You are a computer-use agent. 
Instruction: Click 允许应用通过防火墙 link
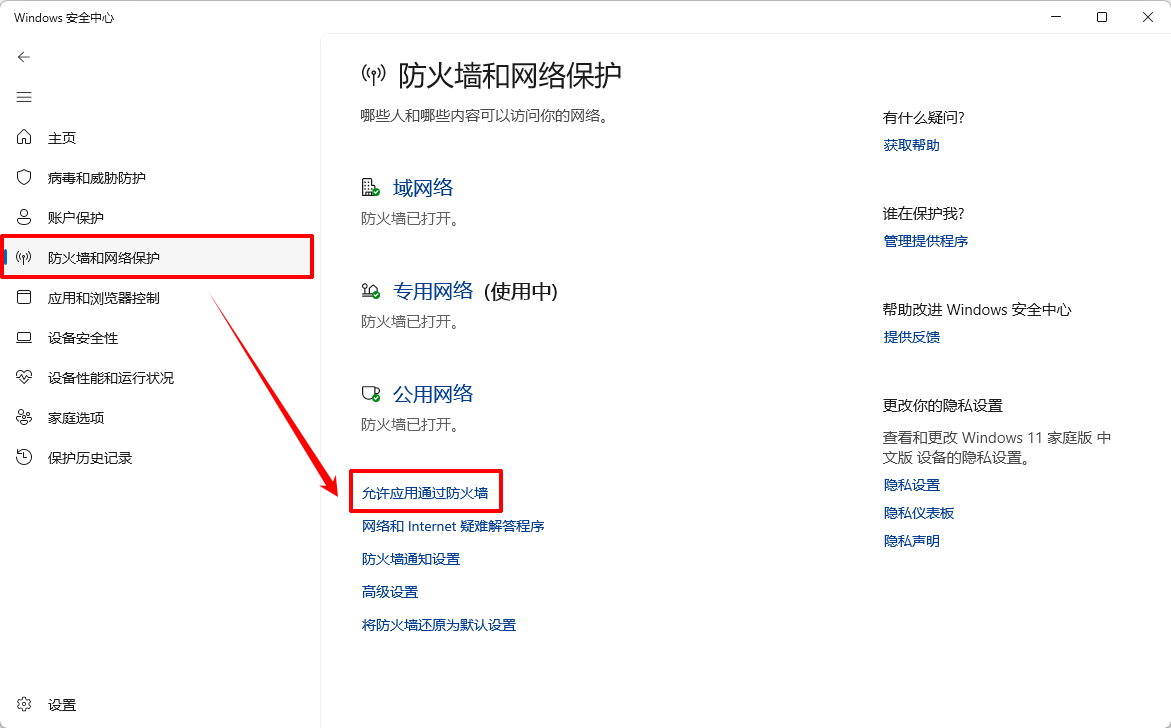(425, 493)
